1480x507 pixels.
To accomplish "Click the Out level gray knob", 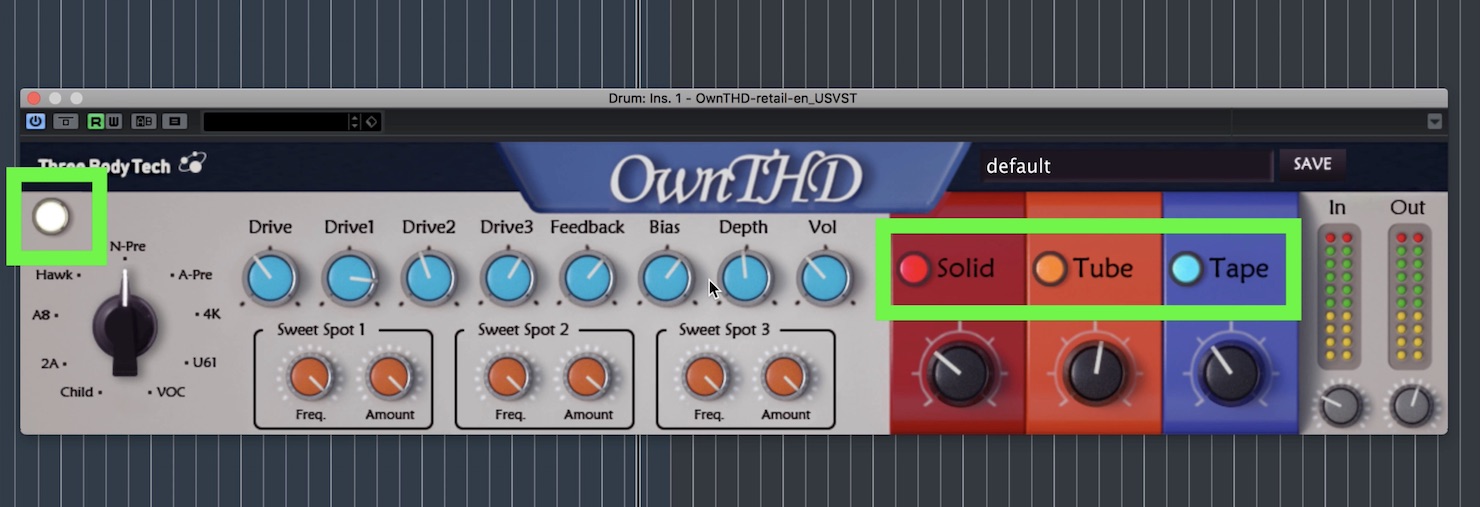I will pyautogui.click(x=1411, y=406).
